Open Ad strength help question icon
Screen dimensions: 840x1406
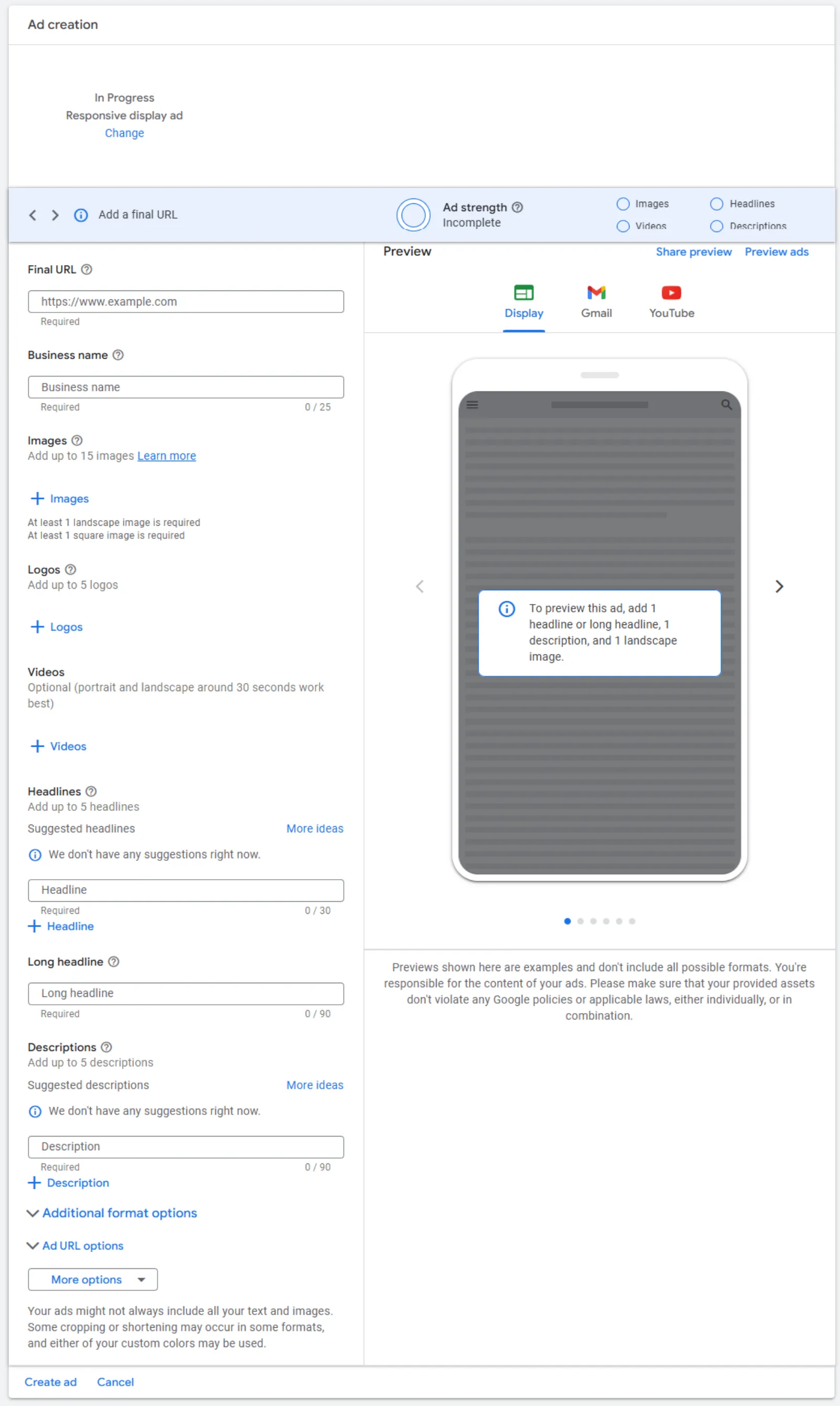pyautogui.click(x=517, y=207)
